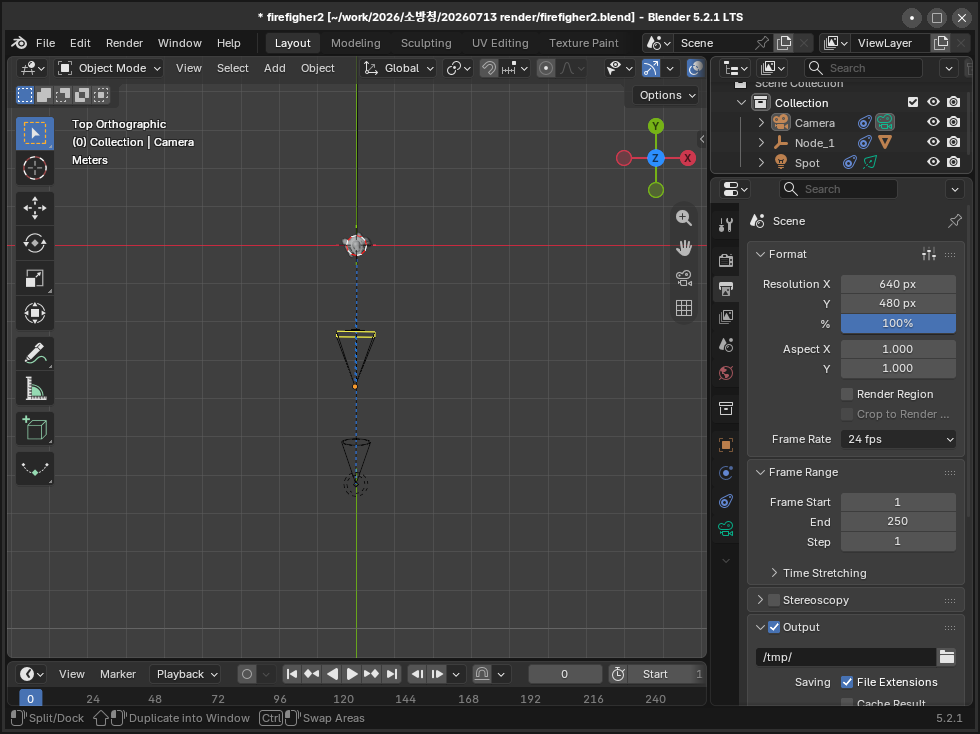
Task: Open the Render menu
Action: (124, 43)
